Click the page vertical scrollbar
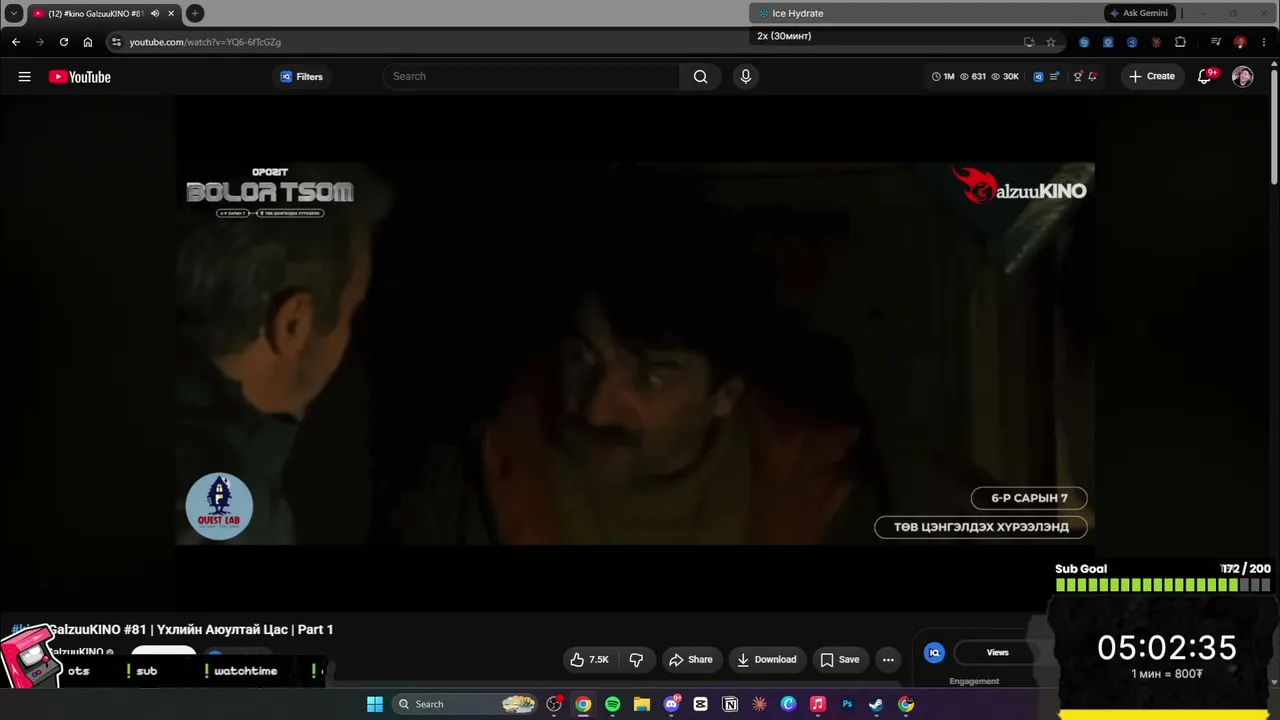The width and height of the screenshot is (1280, 720). click(1274, 125)
